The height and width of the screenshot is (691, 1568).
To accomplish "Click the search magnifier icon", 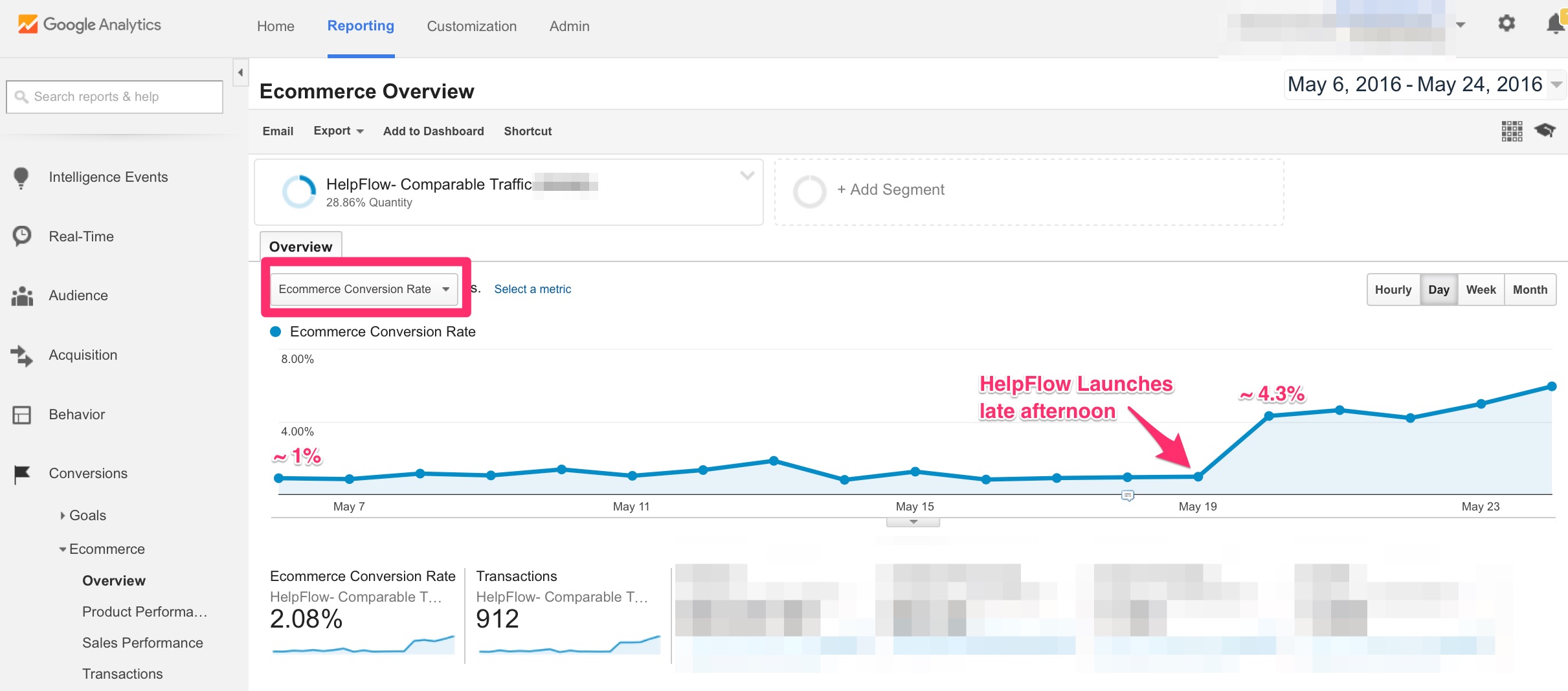I will (x=21, y=97).
